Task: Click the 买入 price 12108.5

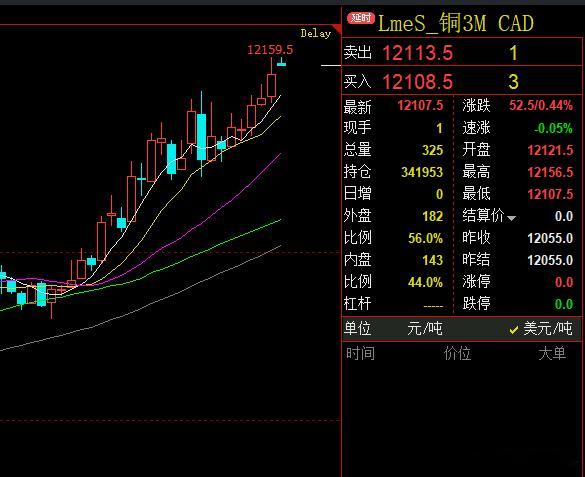Action: (417, 82)
